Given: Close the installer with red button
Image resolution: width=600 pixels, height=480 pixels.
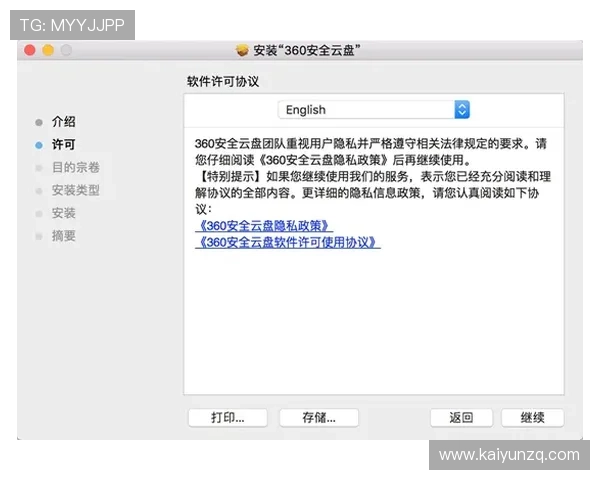Looking at the screenshot, I should coord(30,50).
